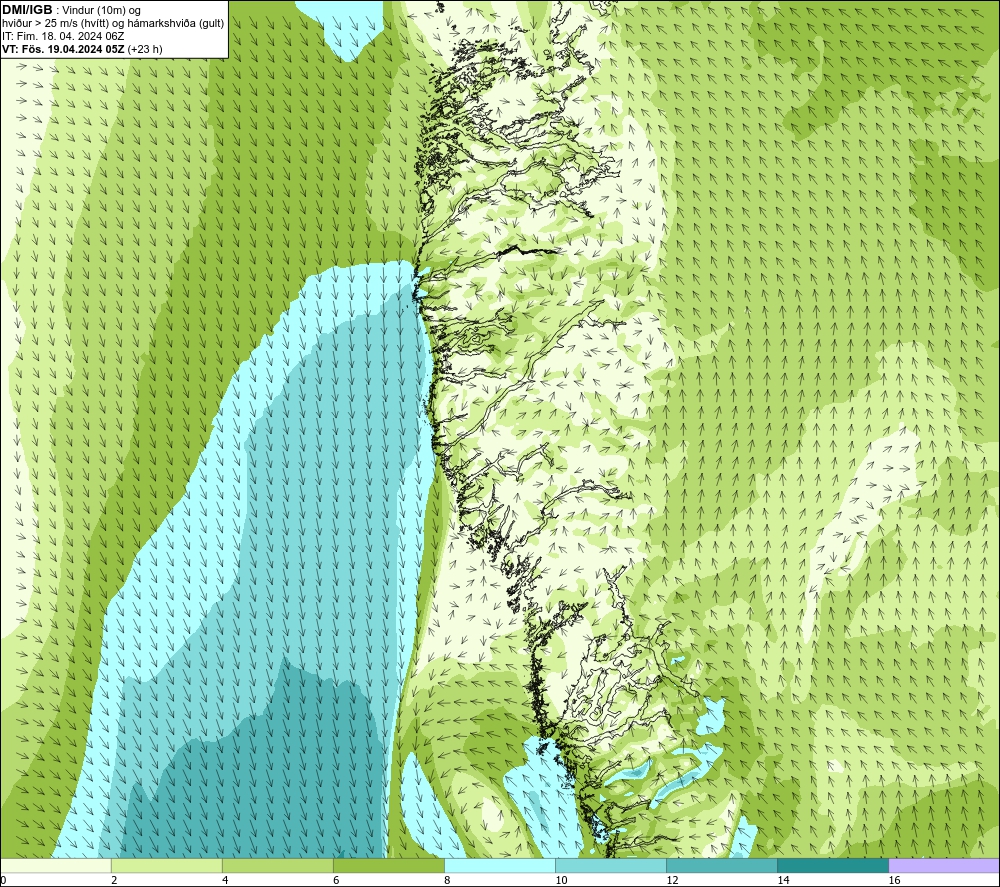Click the legend scale label "4"
Viewport: 1000px width, 887px height.
[225, 881]
